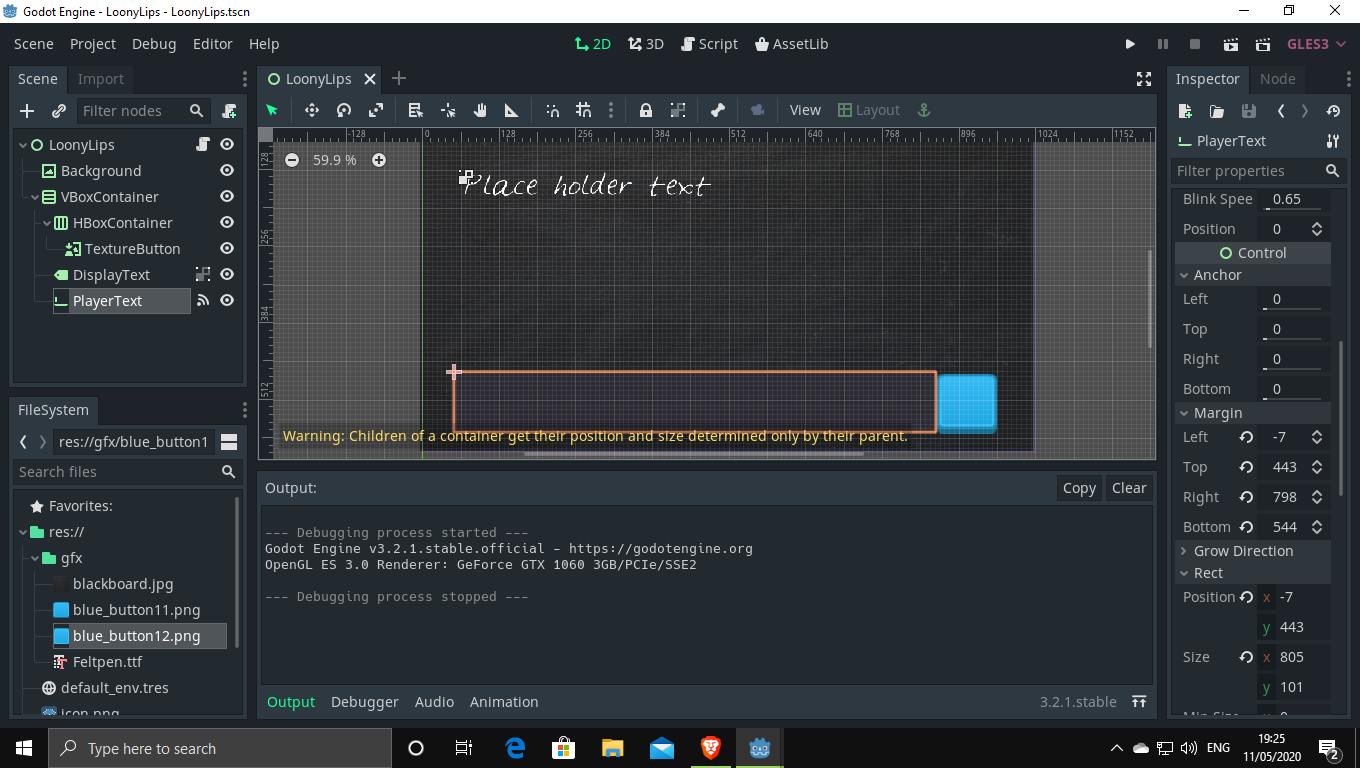
Task: Collapse the VBoxContainer tree node
Action: point(35,197)
